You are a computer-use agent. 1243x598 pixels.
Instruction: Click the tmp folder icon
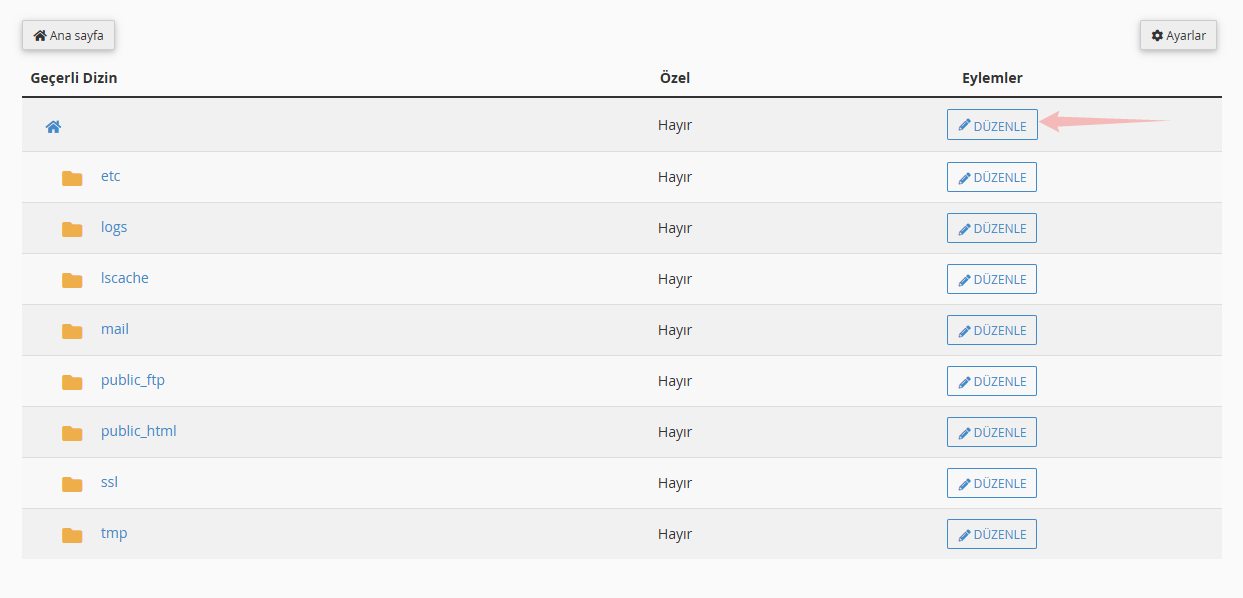click(x=72, y=535)
